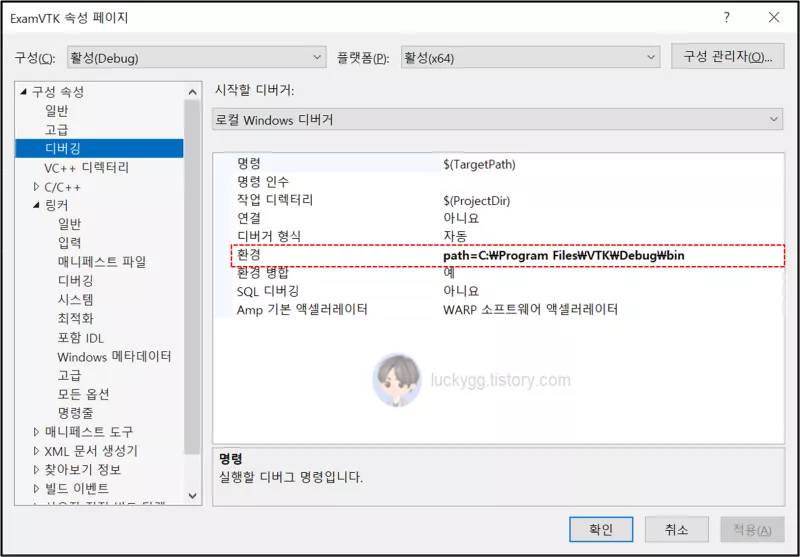
Task: Click the $(TargetPath) value
Action: (480, 165)
